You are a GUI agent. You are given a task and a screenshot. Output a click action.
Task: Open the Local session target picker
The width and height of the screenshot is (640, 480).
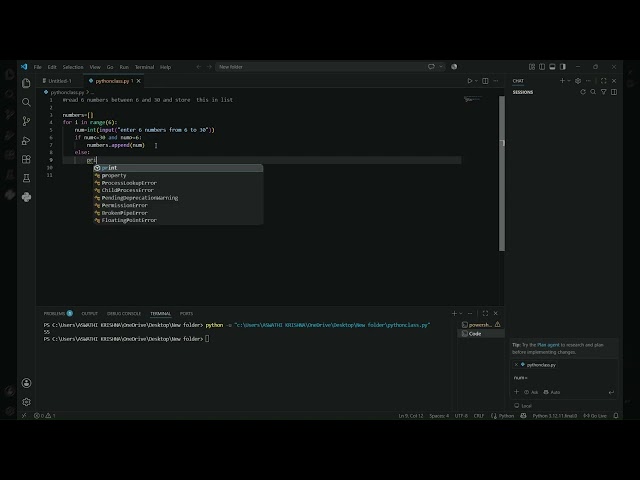[x=523, y=406]
